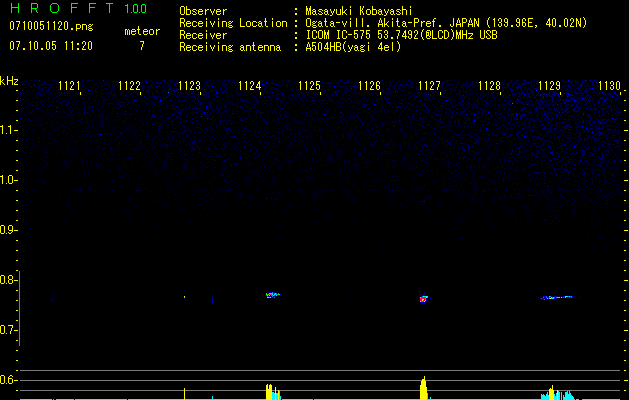Click the 1122 time axis marker
629x400 pixels.
point(130,86)
